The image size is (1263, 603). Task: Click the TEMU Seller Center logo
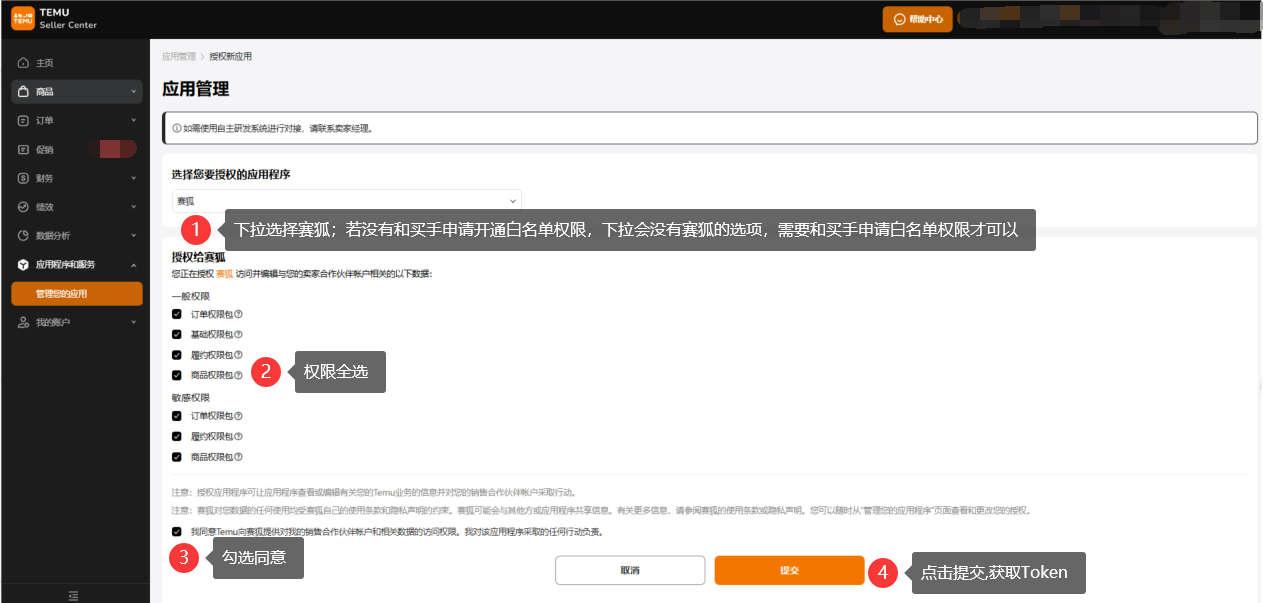click(54, 18)
